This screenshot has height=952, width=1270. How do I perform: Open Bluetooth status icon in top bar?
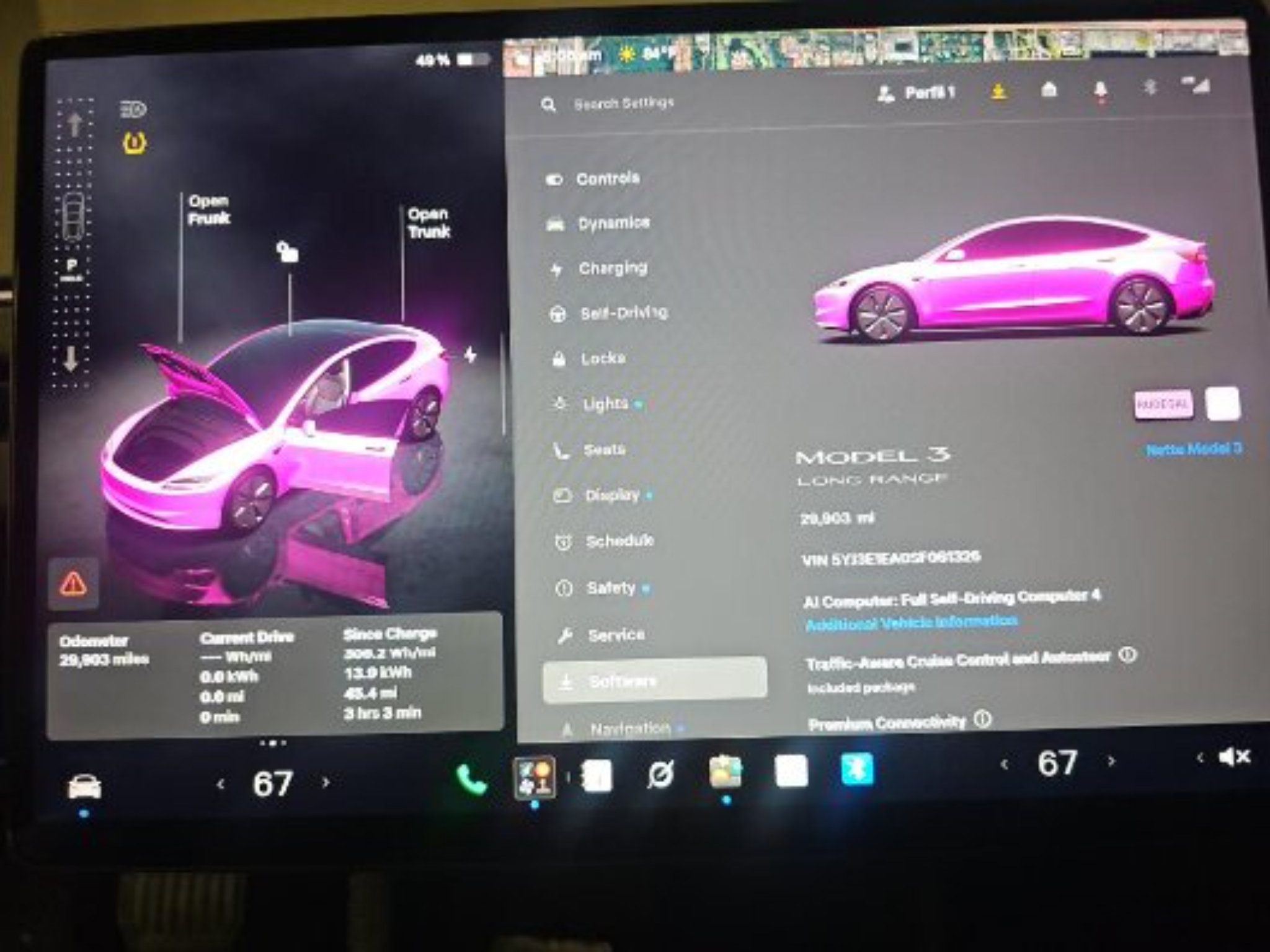tap(1150, 88)
